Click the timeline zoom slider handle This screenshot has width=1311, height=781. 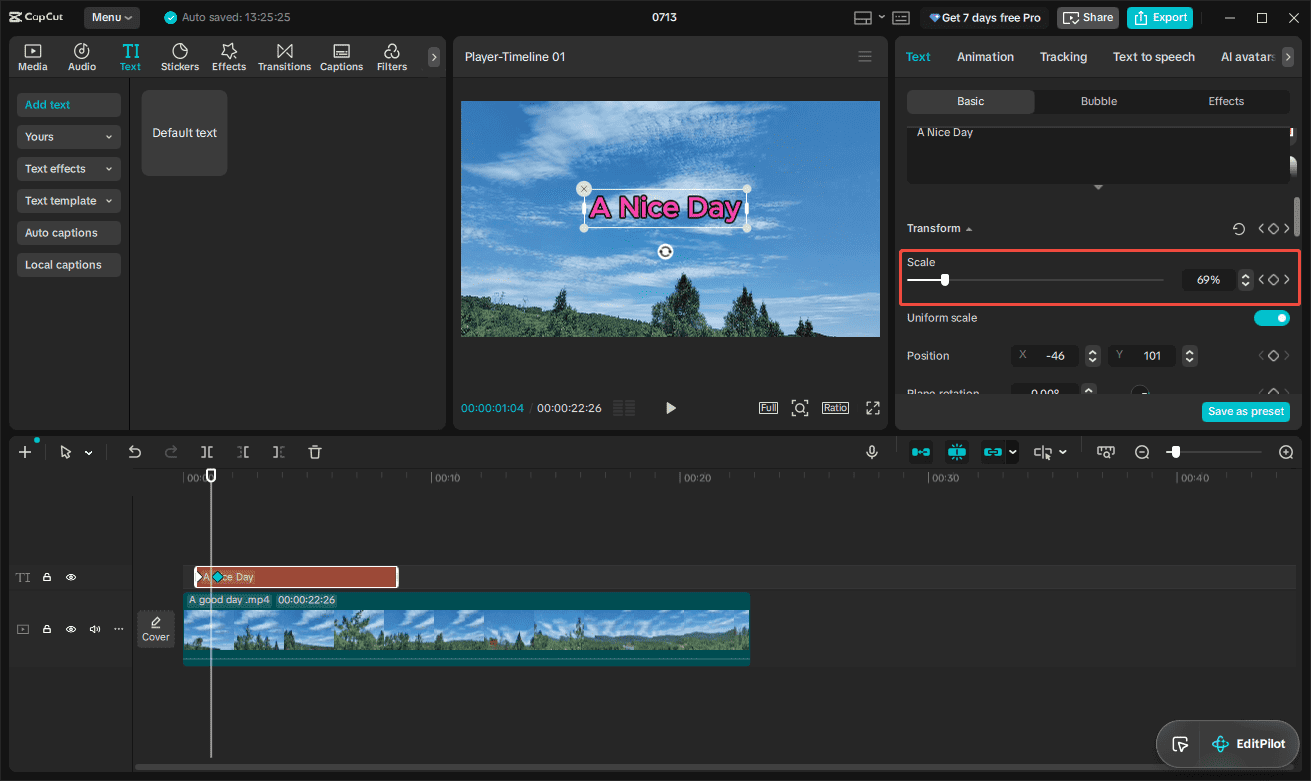pos(1176,452)
